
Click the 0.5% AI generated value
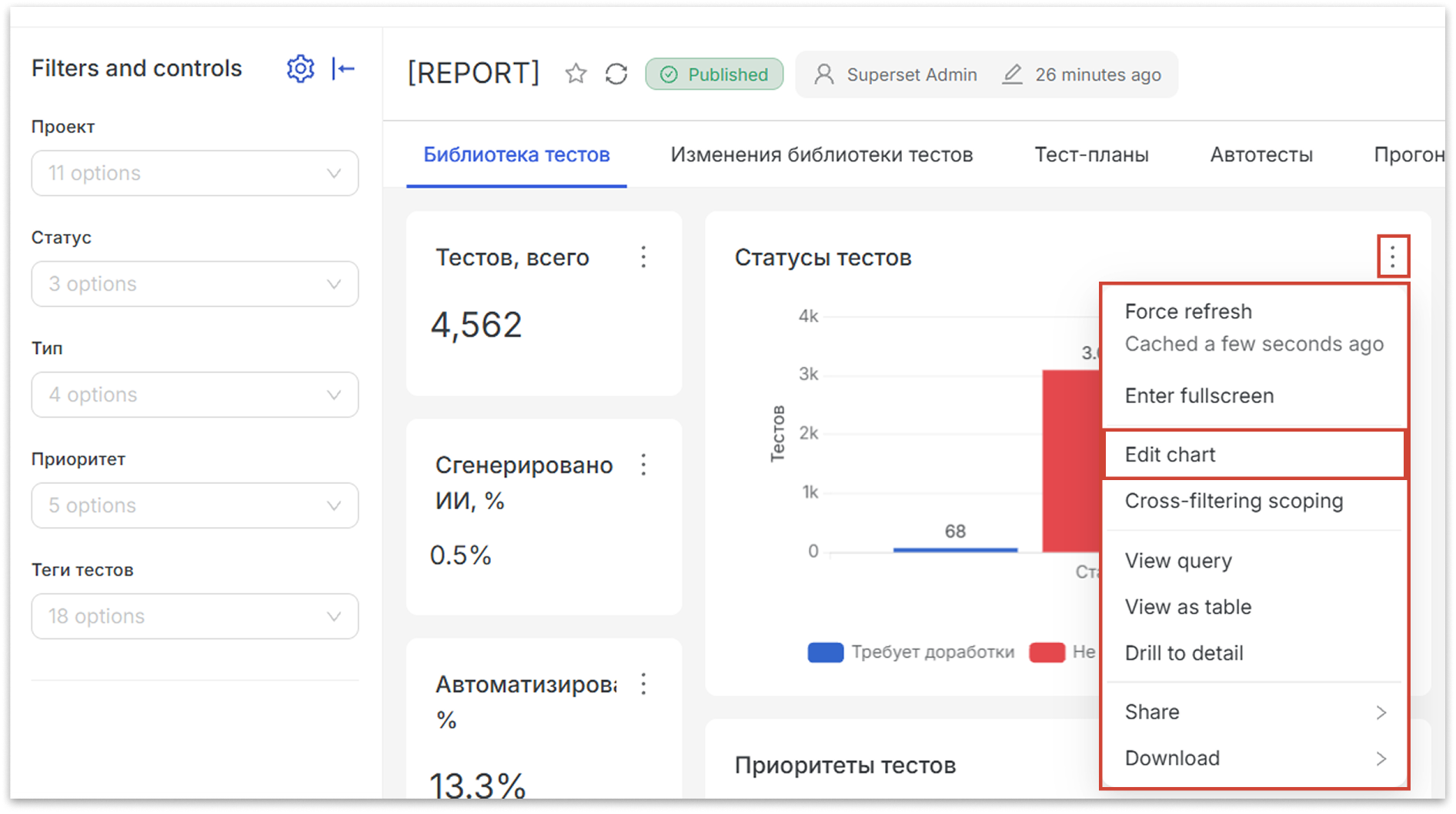460,555
